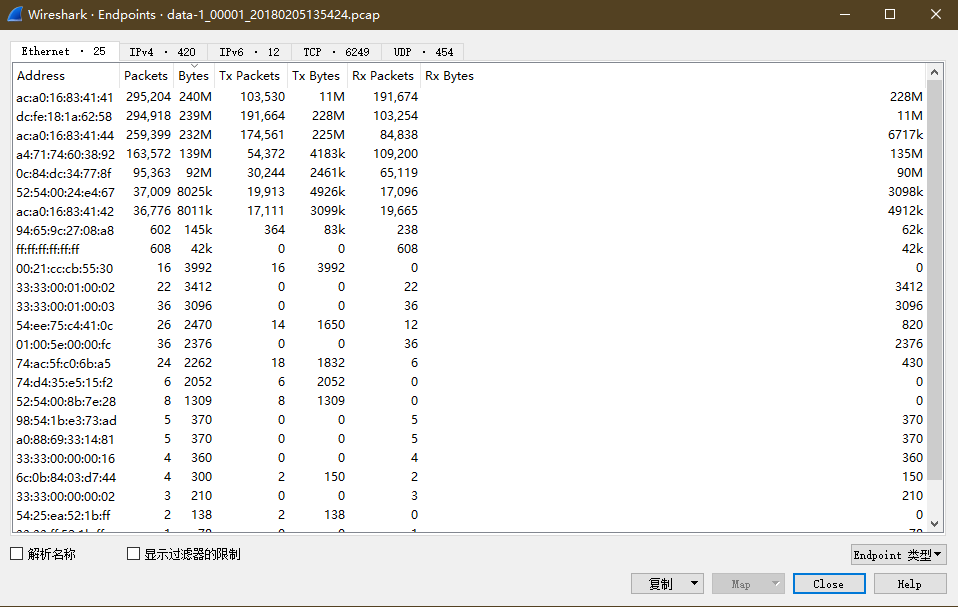Open the Endpoint 类型 dropdown

pos(898,554)
